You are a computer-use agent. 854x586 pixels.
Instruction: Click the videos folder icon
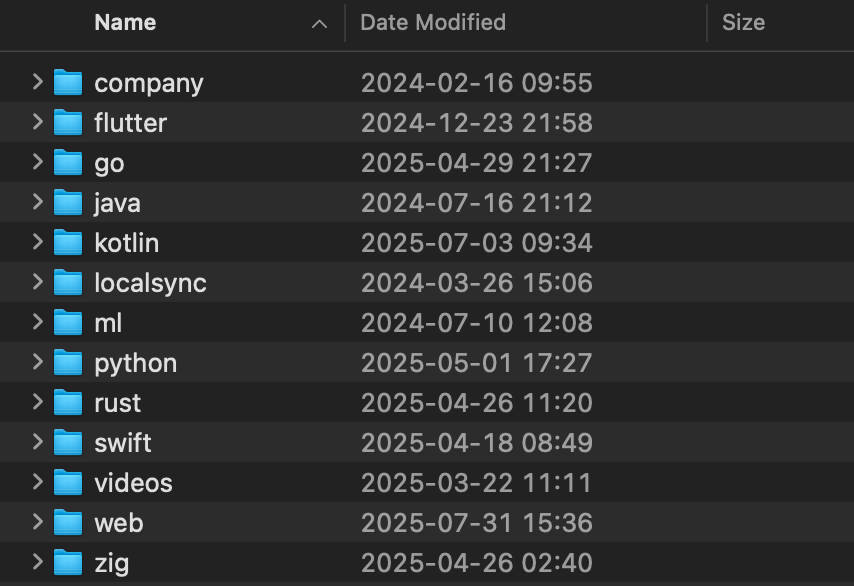[68, 483]
